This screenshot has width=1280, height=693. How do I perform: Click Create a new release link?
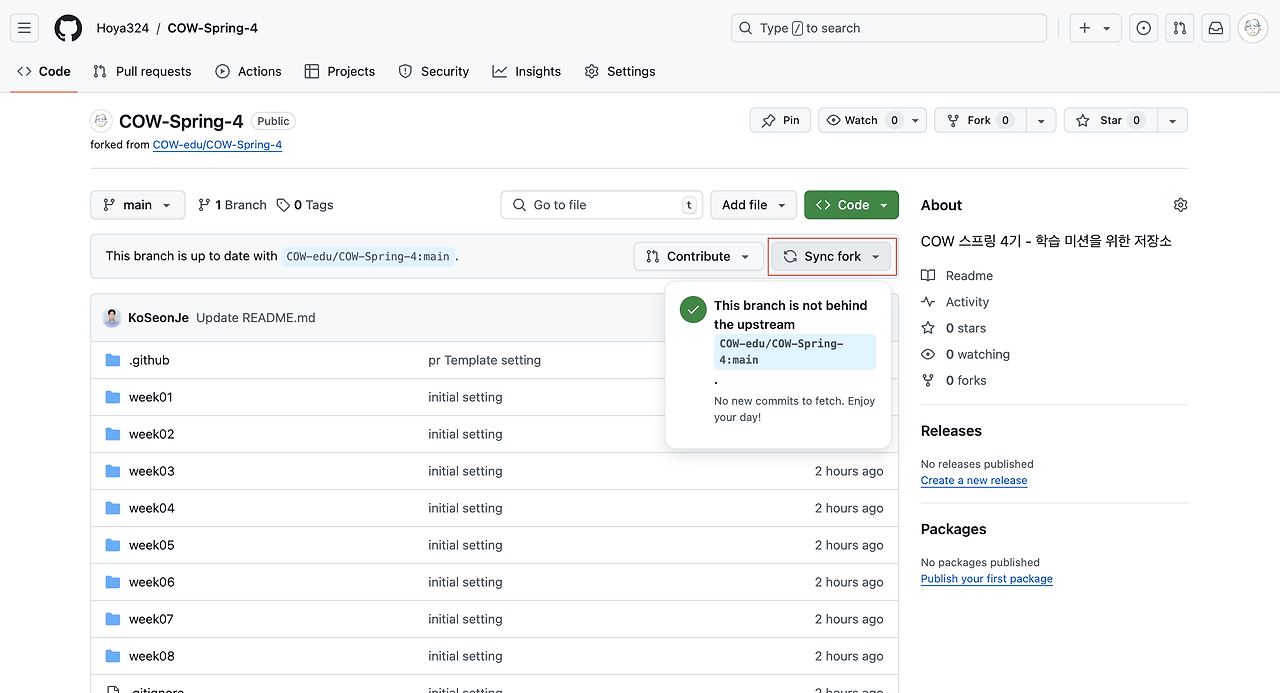(x=973, y=480)
